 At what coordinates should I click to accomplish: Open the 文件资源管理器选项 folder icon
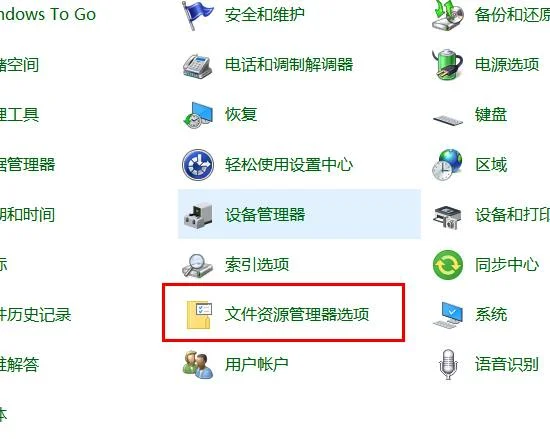(x=199, y=315)
